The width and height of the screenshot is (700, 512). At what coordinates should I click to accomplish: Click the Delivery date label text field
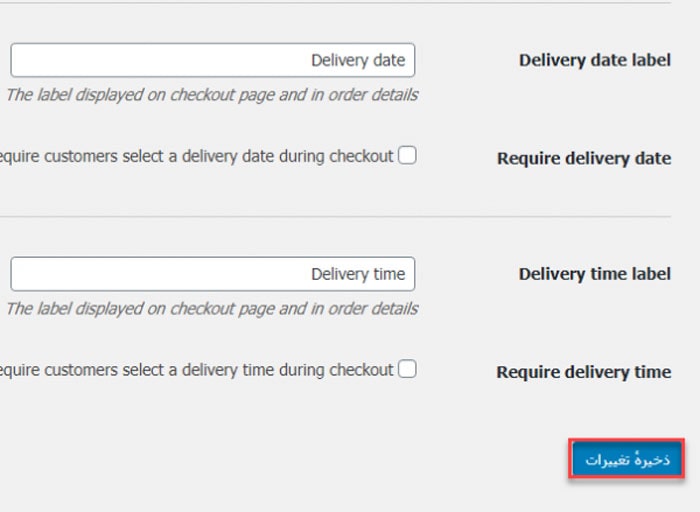click(213, 60)
